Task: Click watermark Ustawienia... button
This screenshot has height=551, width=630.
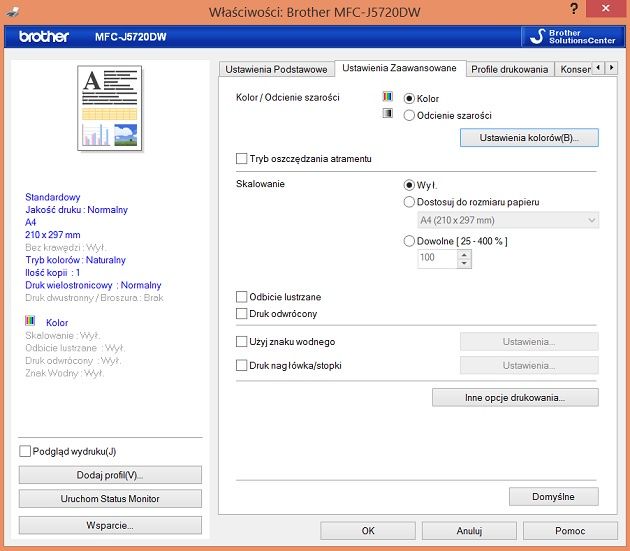Action: point(529,342)
